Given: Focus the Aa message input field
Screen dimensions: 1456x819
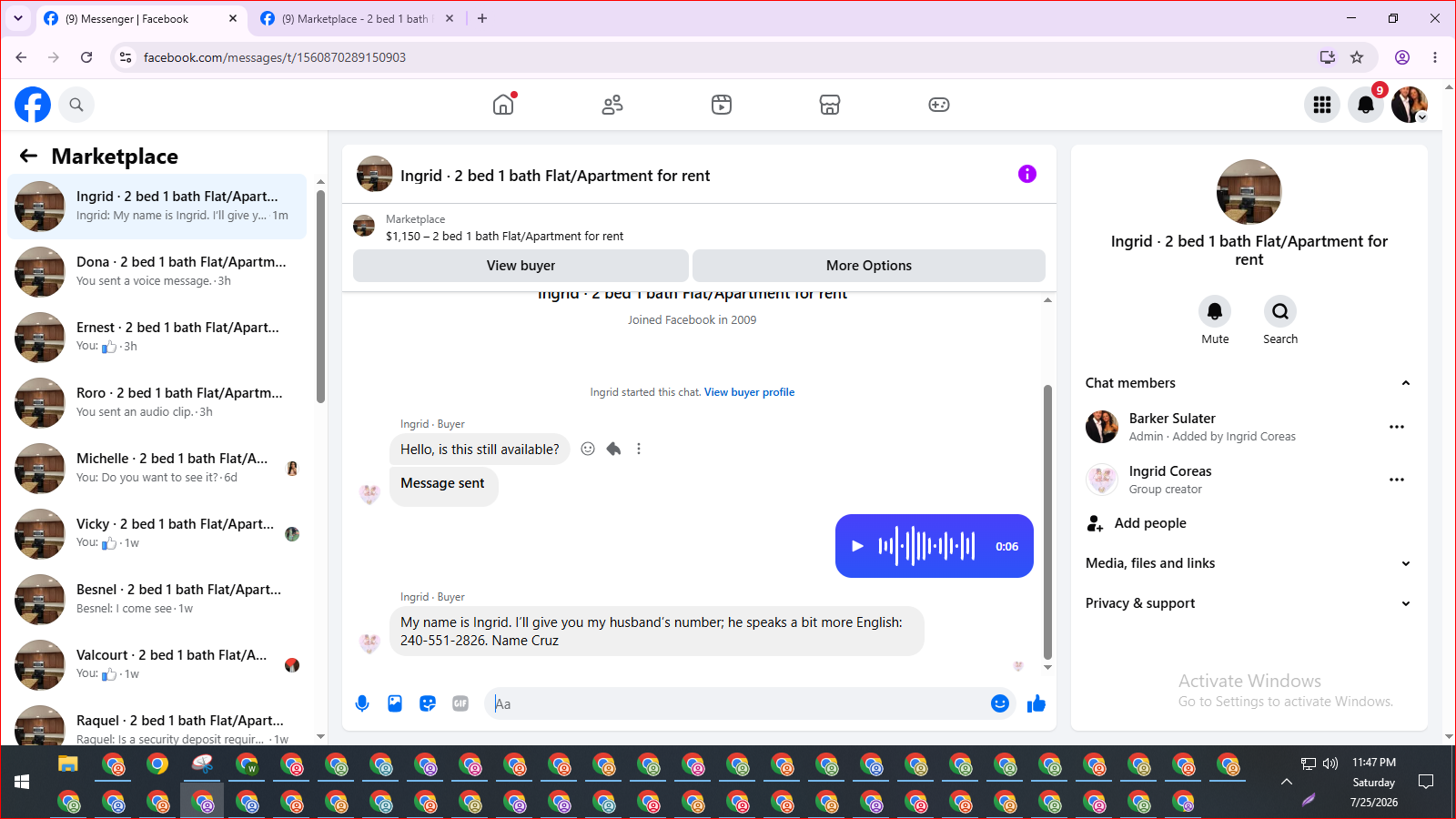Looking at the screenshot, I should (735, 703).
